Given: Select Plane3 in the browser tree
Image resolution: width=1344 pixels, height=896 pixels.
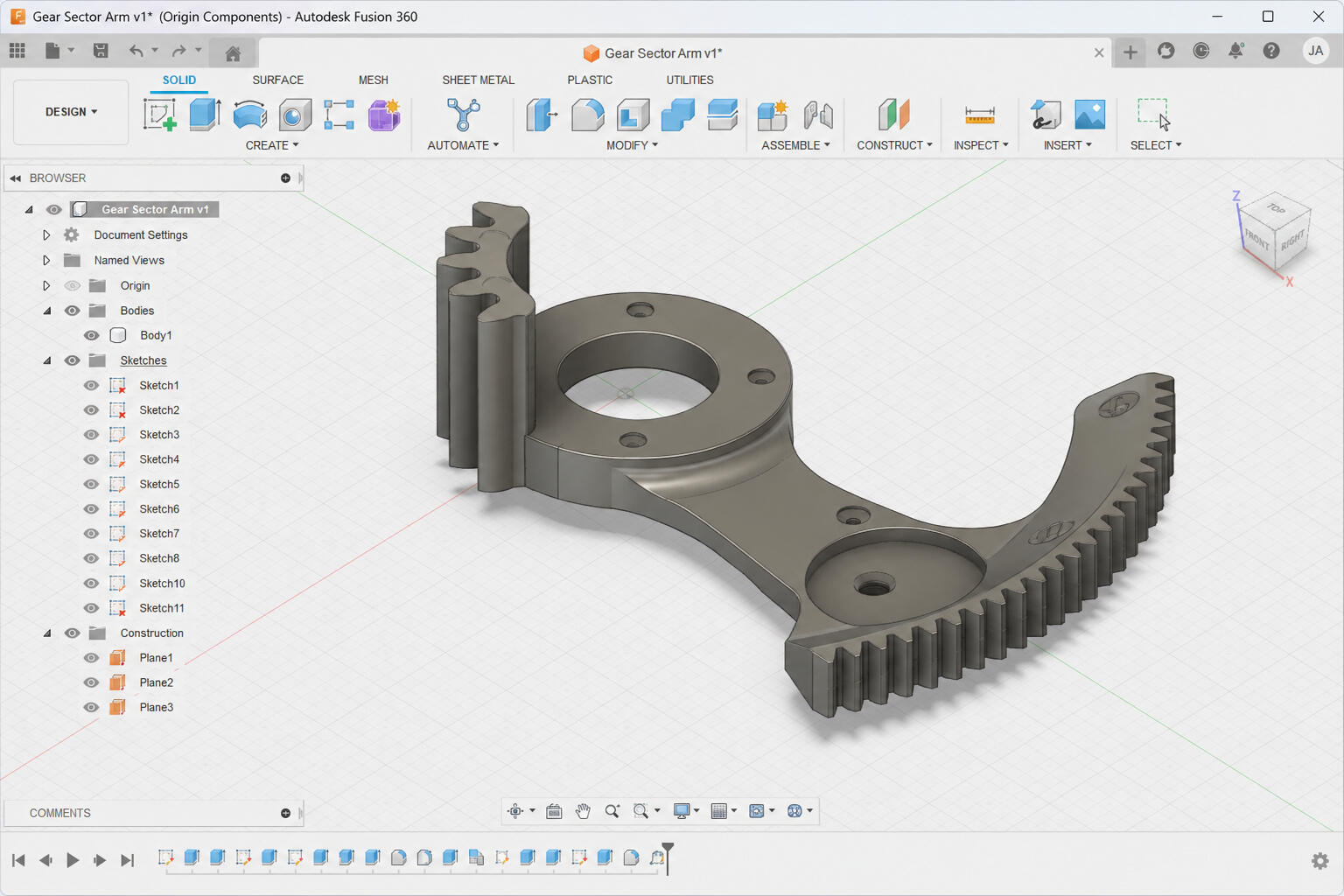Looking at the screenshot, I should pos(157,707).
